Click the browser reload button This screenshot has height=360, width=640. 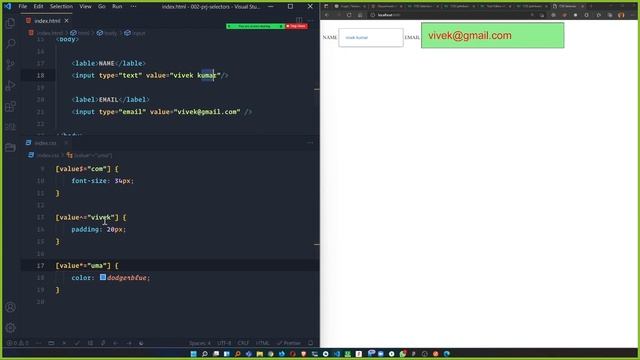(349, 15)
